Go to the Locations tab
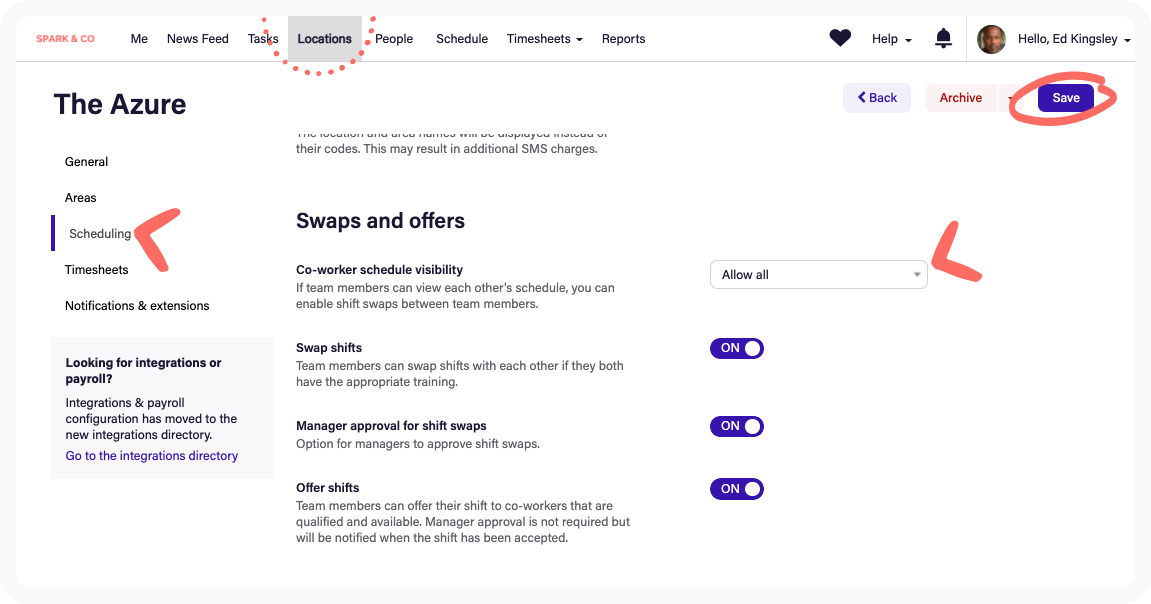The height and width of the screenshot is (604, 1151). click(x=324, y=39)
